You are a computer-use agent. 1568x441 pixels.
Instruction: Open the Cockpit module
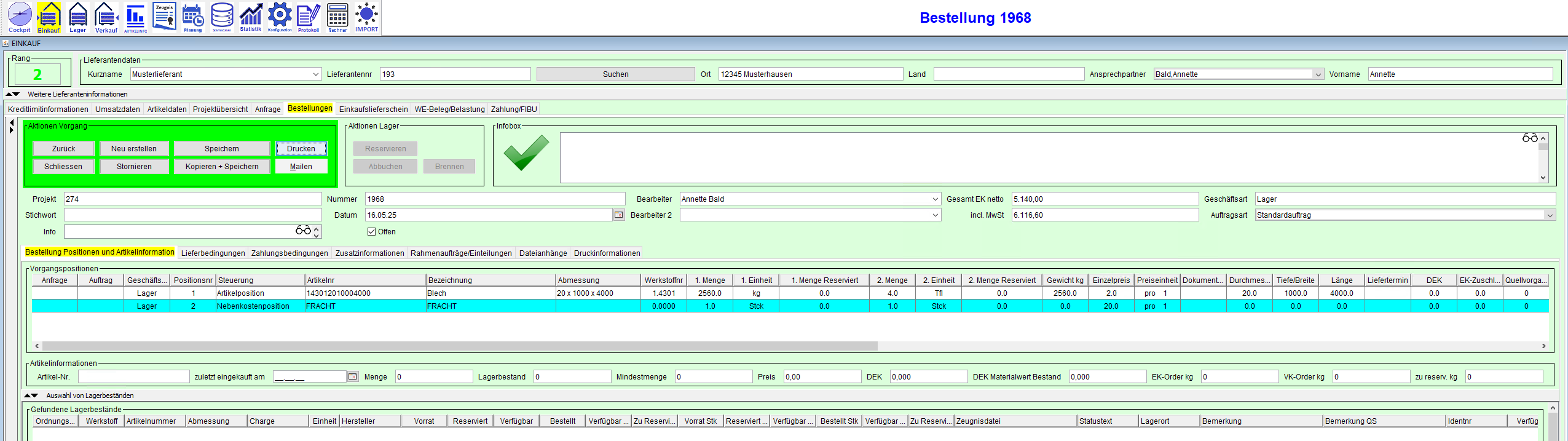tap(20, 17)
